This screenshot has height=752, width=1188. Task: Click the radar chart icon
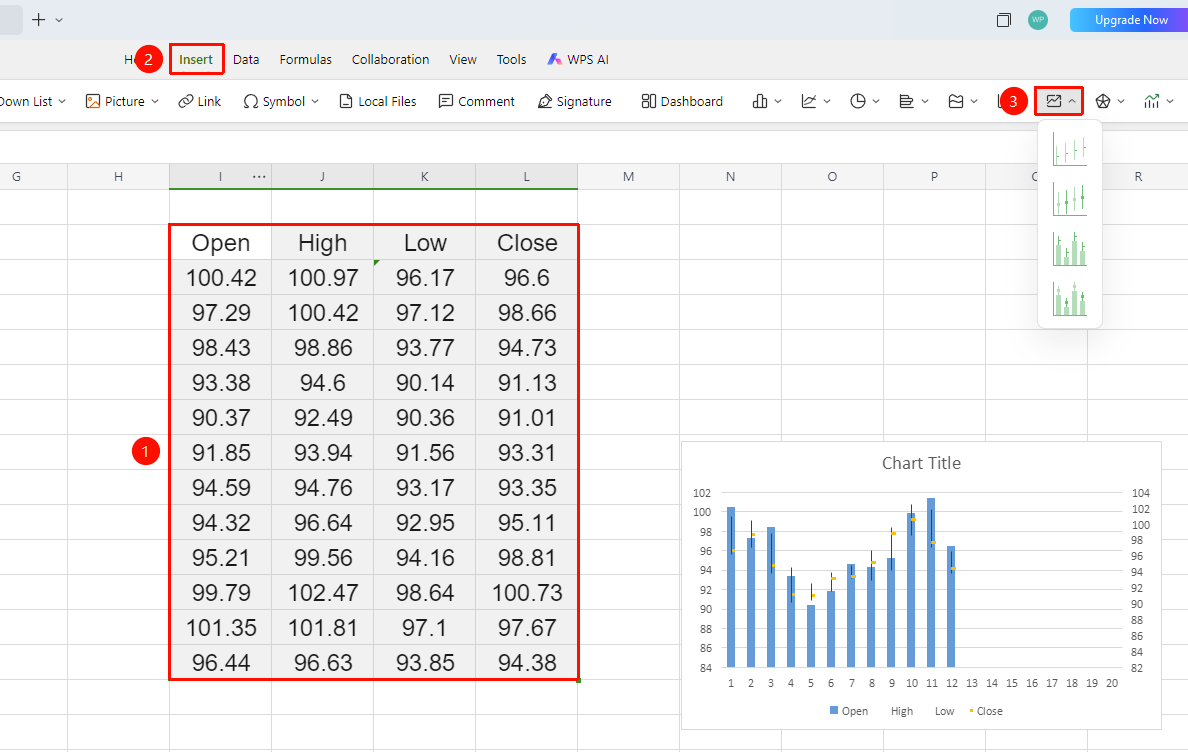coord(1103,101)
